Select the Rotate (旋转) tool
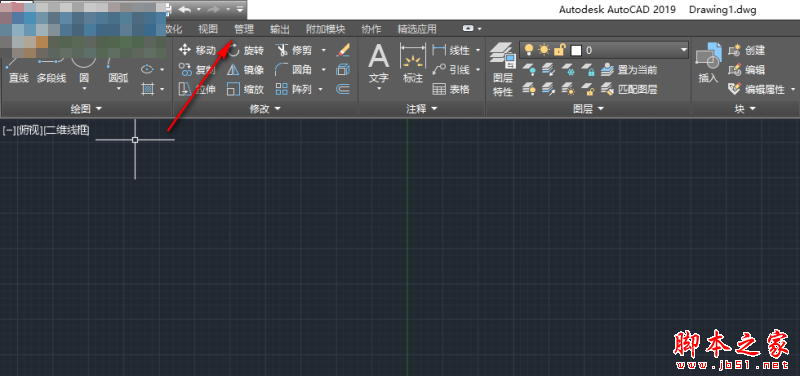Image resolution: width=800 pixels, height=376 pixels. (245, 50)
